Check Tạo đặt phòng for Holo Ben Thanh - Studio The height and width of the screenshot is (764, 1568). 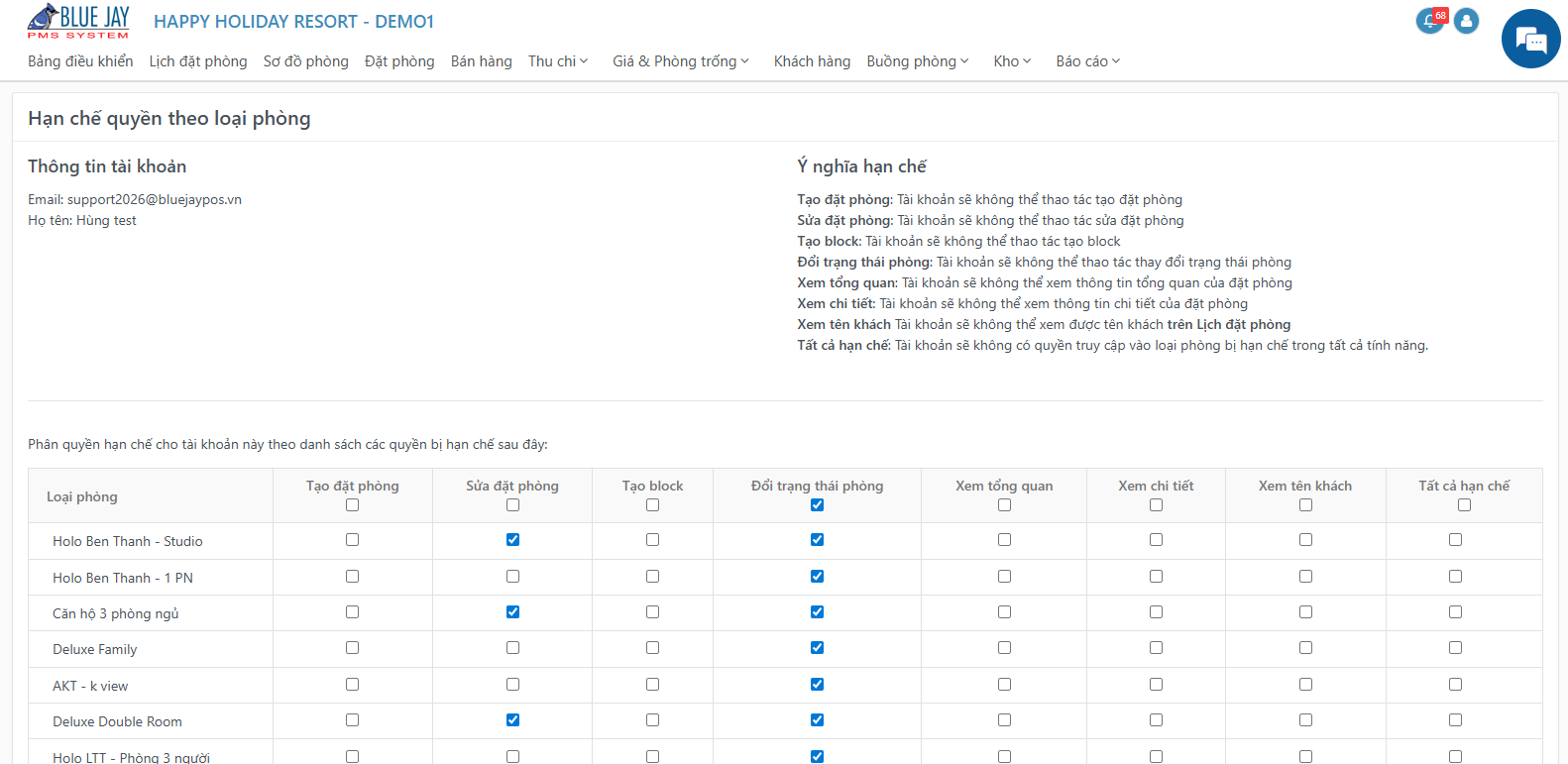pyautogui.click(x=352, y=540)
